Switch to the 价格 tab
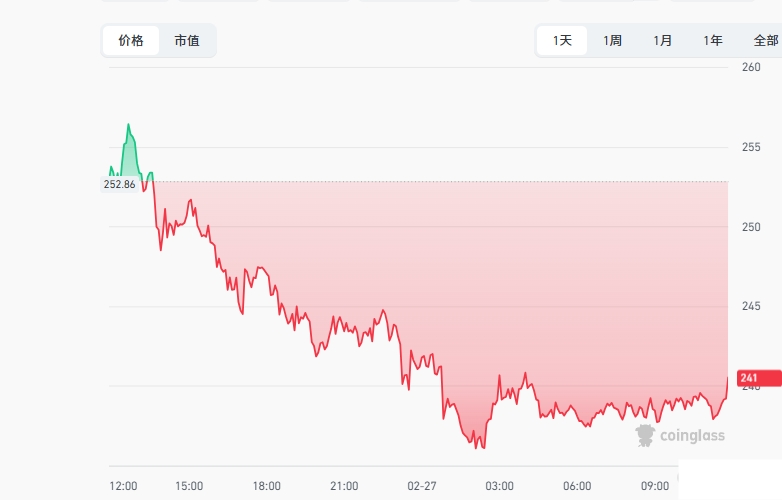This screenshot has width=782, height=500. pos(131,41)
